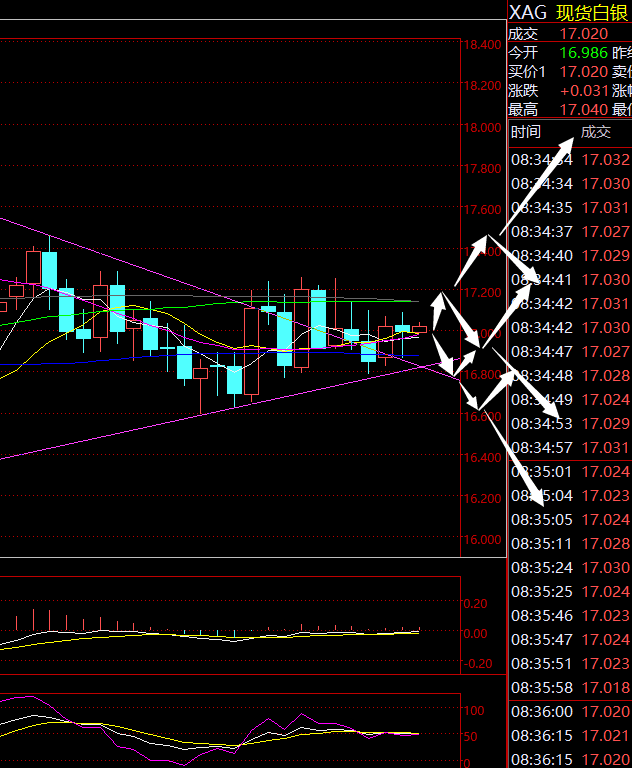Click the 今开 value 16.986
Image resolution: width=632 pixels, height=768 pixels.
583,53
